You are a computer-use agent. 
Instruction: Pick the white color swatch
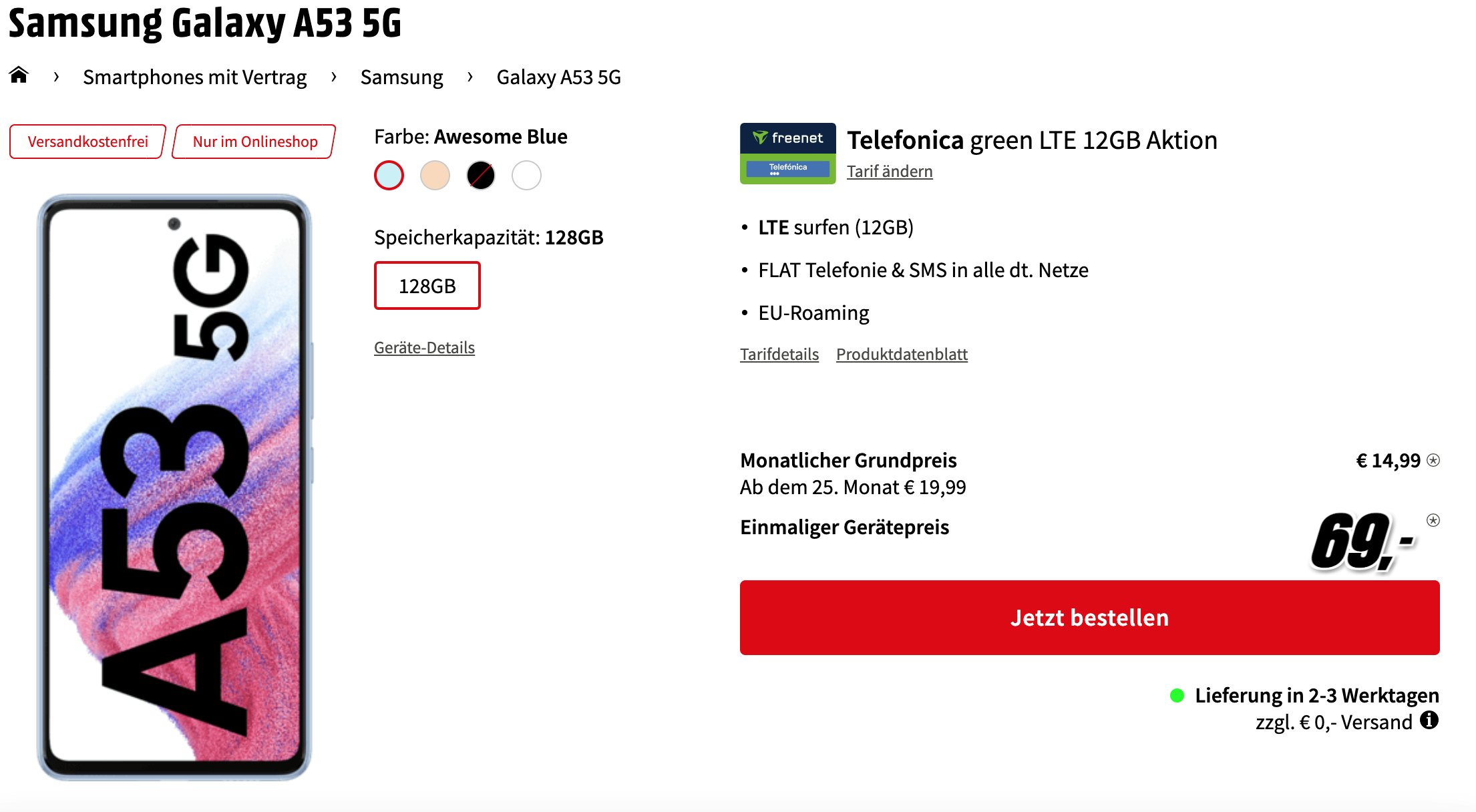tap(527, 175)
